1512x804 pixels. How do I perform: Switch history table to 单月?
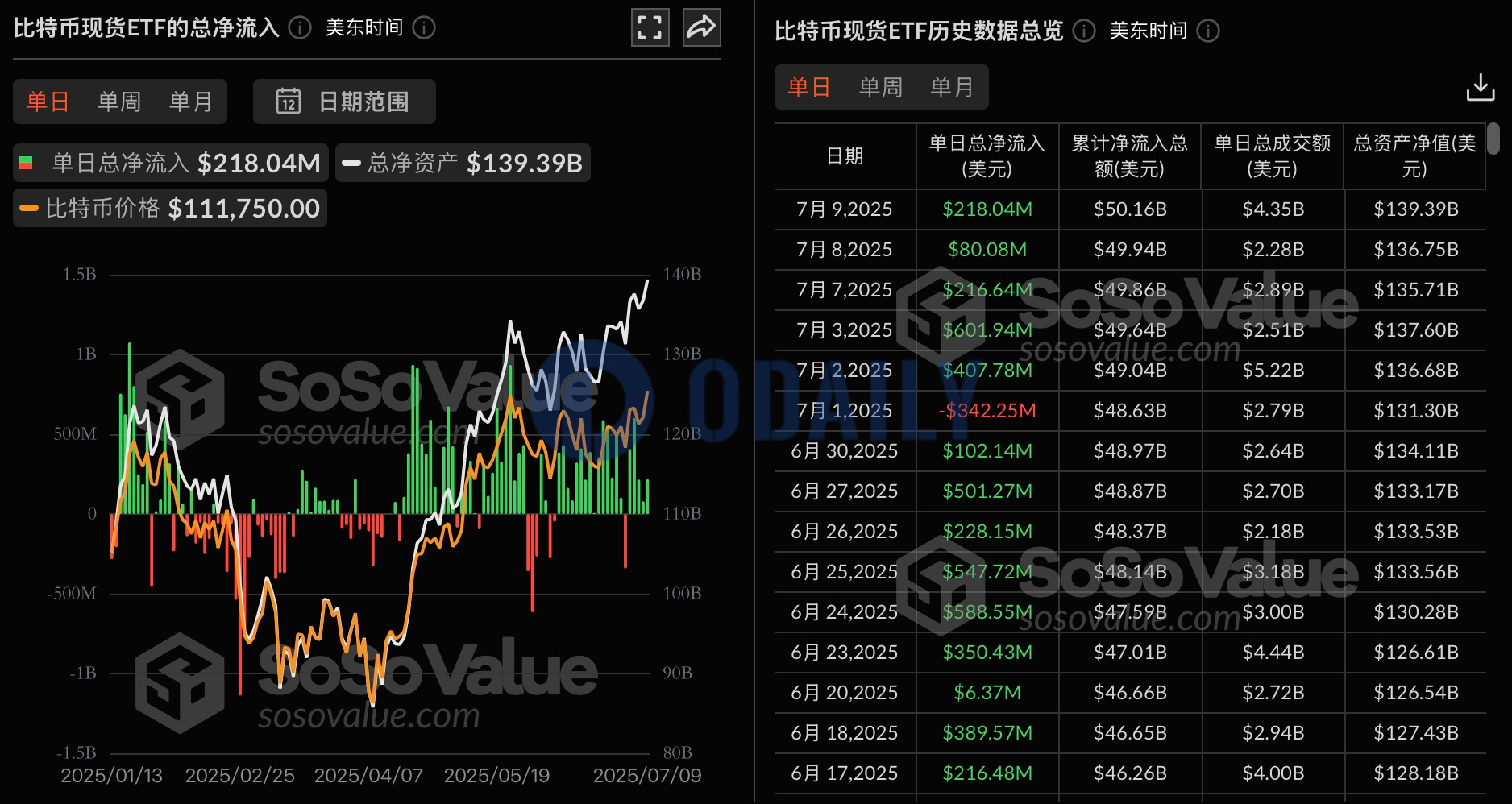tap(952, 87)
